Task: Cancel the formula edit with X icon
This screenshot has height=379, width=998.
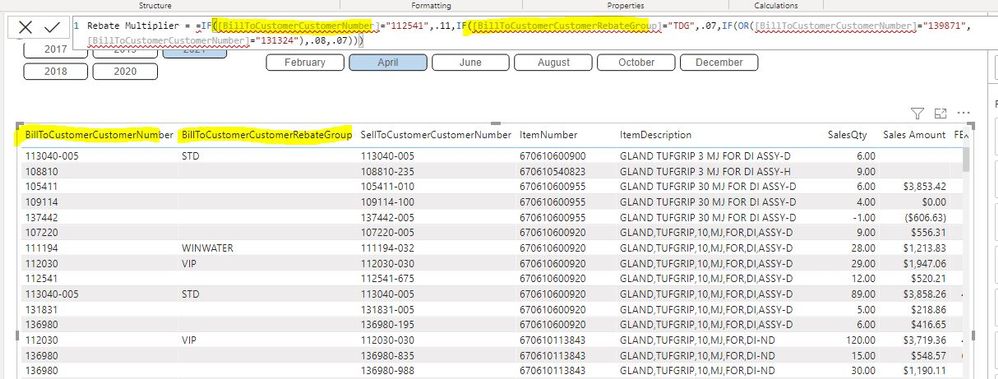Action: (25, 27)
